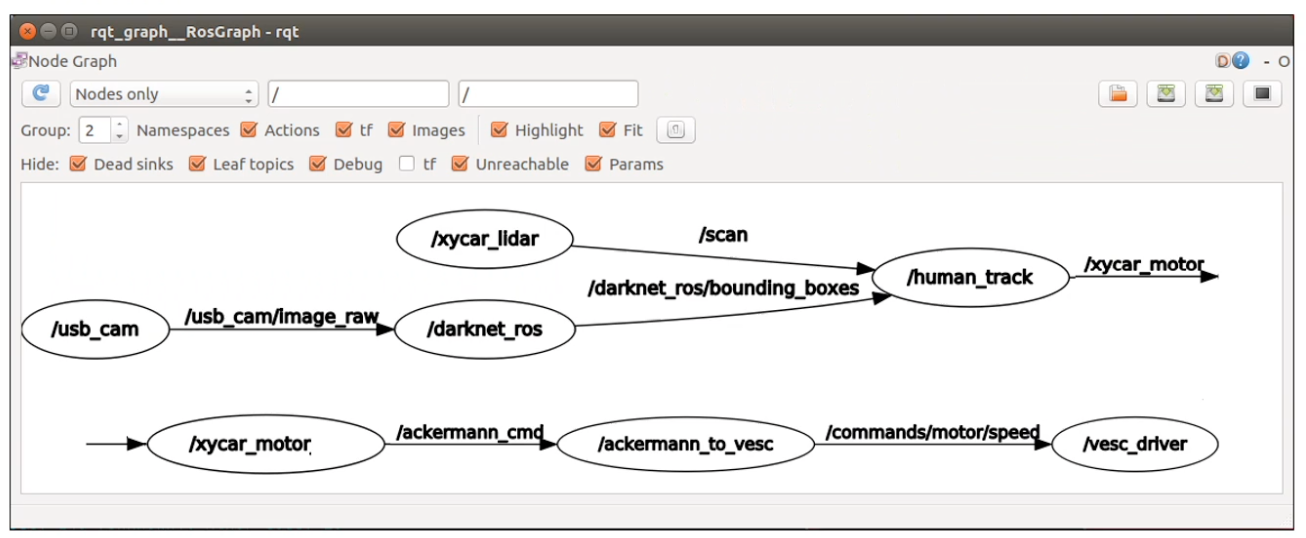Screen dimensions: 1306x538
Task: Uncheck Hide Dead sinks
Action: (x=78, y=164)
